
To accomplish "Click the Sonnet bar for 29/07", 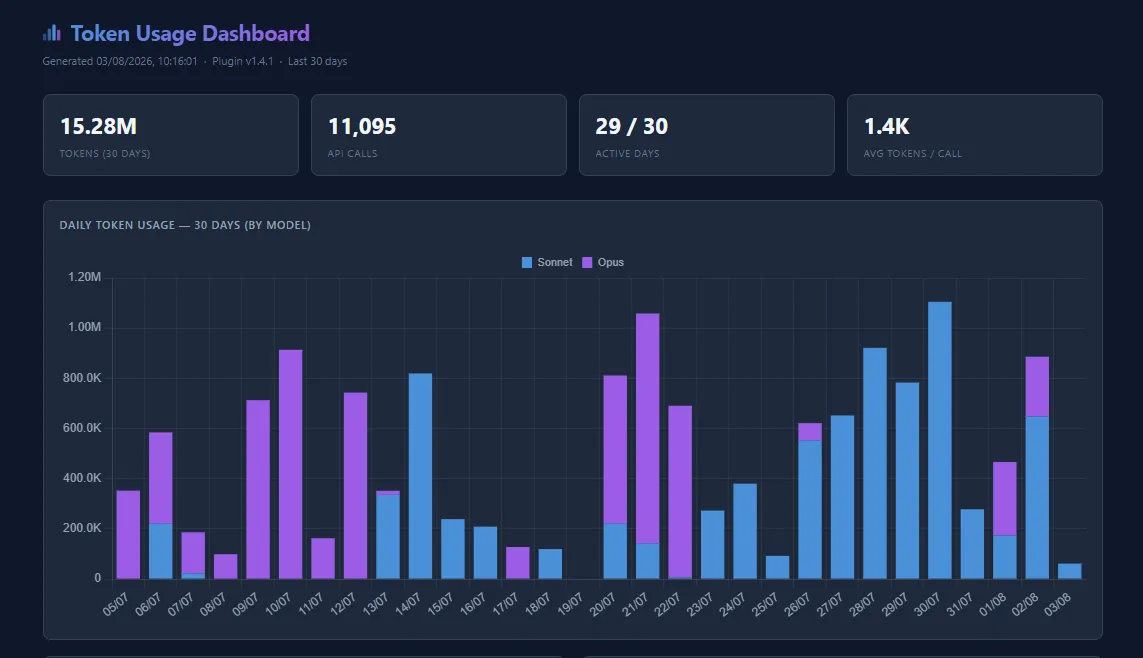I will coord(907,480).
